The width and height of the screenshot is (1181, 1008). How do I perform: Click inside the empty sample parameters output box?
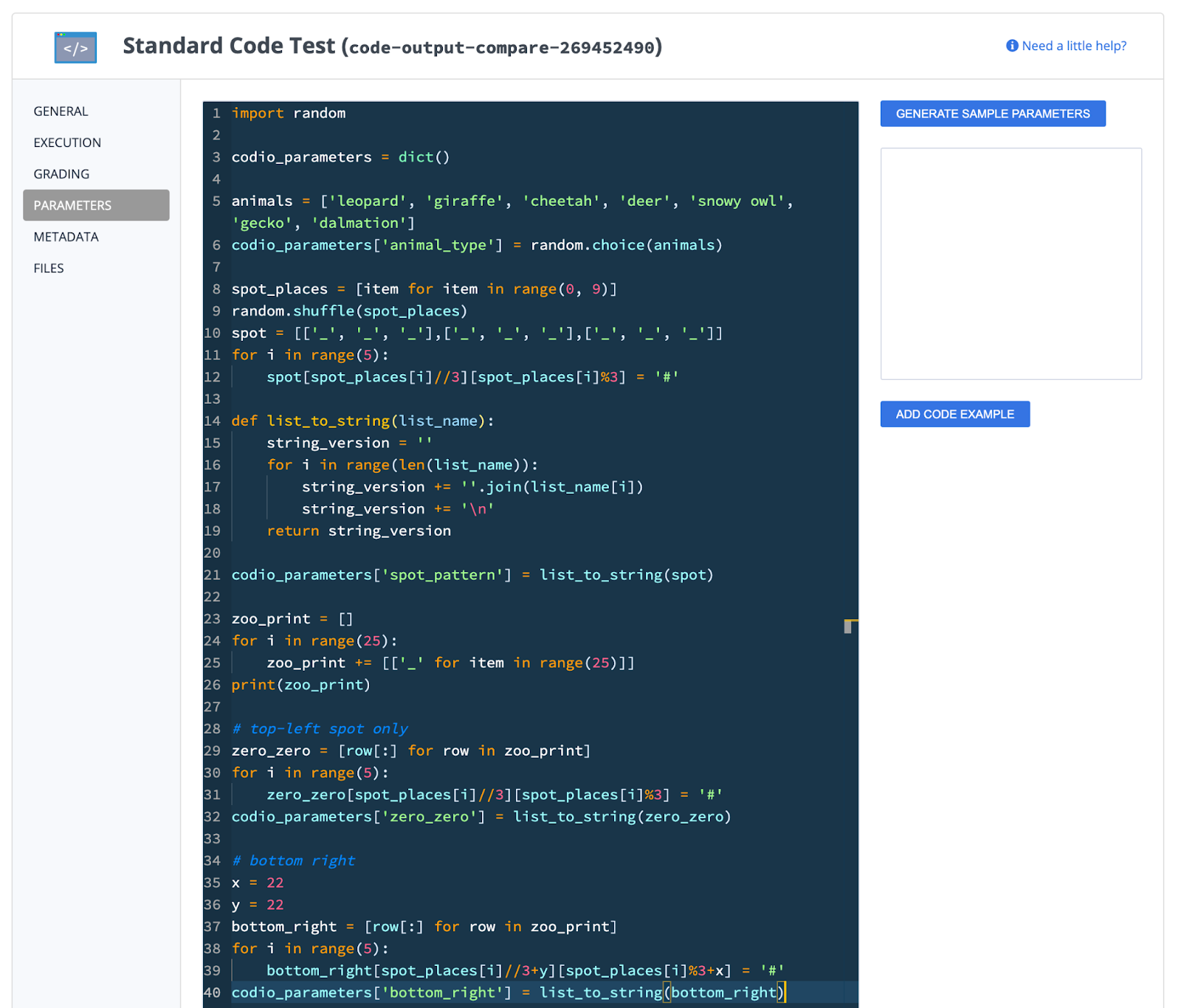(1010, 263)
